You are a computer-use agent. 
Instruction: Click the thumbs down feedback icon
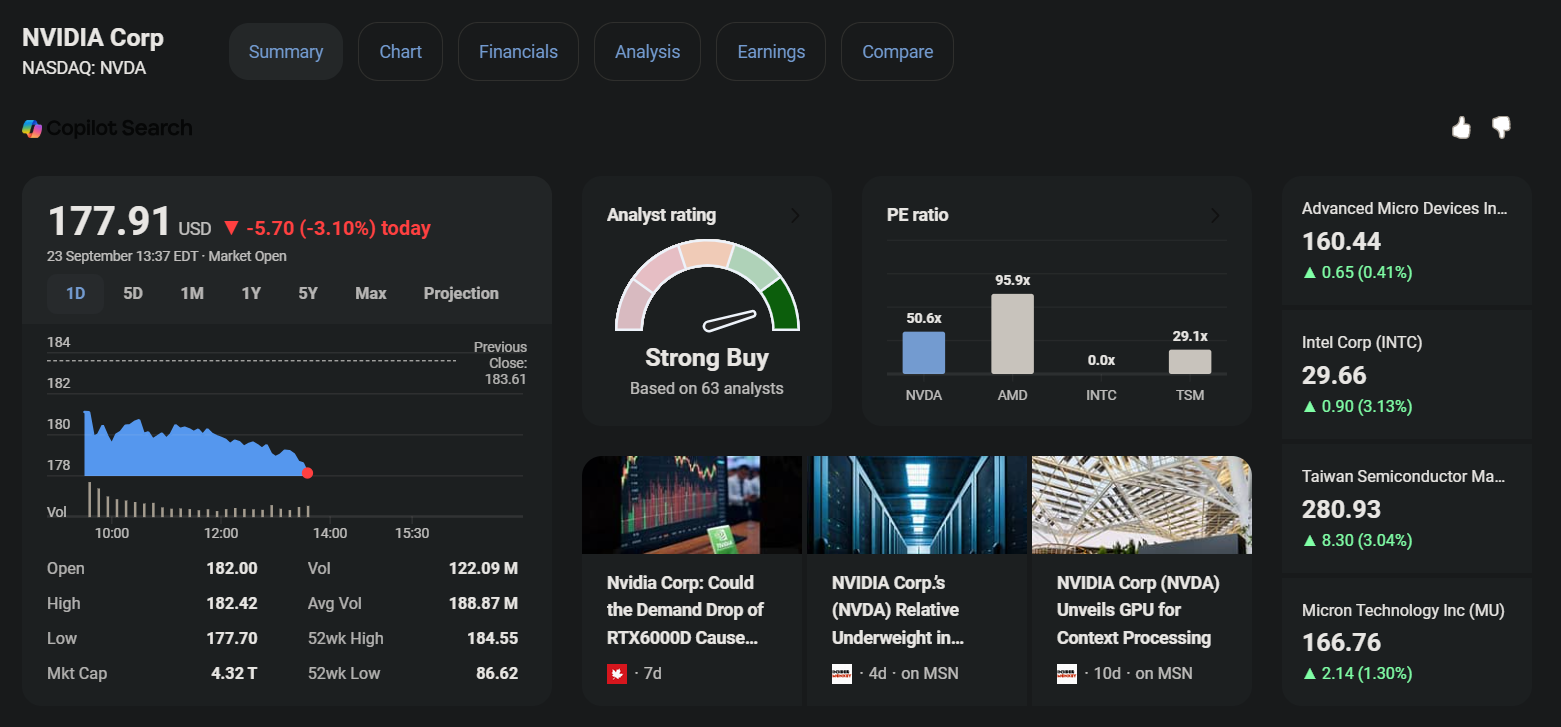(1501, 128)
